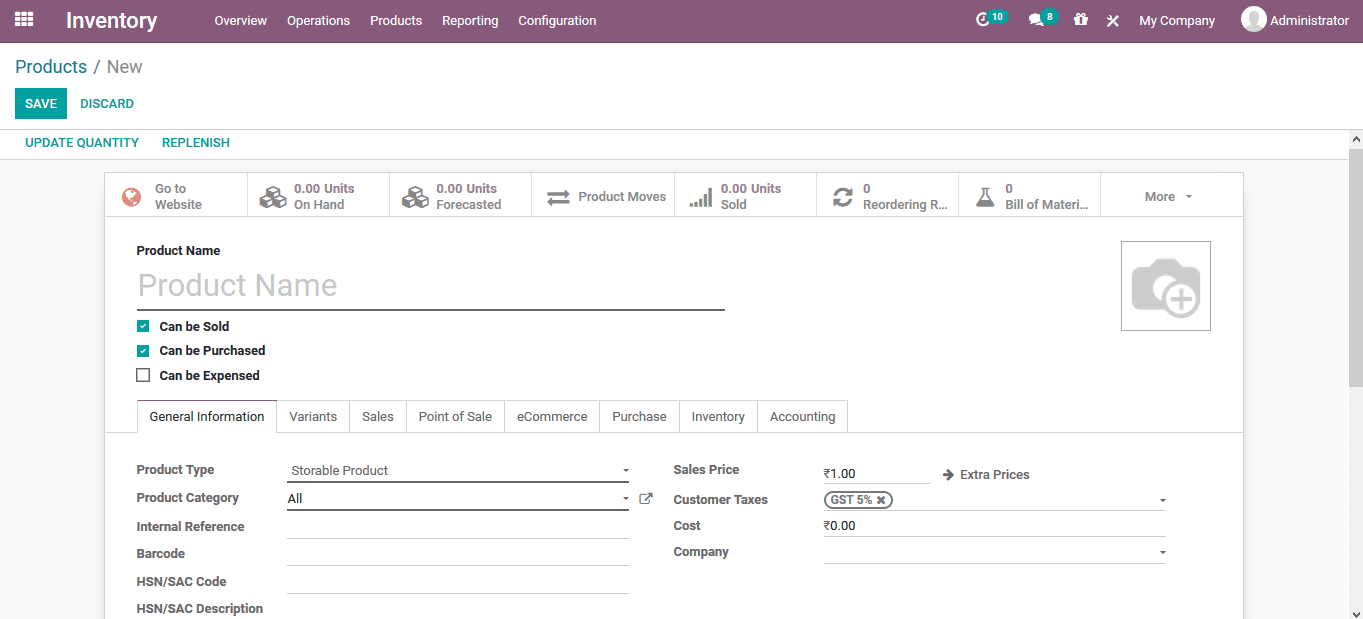Open Units Sold chart icon

click(699, 195)
